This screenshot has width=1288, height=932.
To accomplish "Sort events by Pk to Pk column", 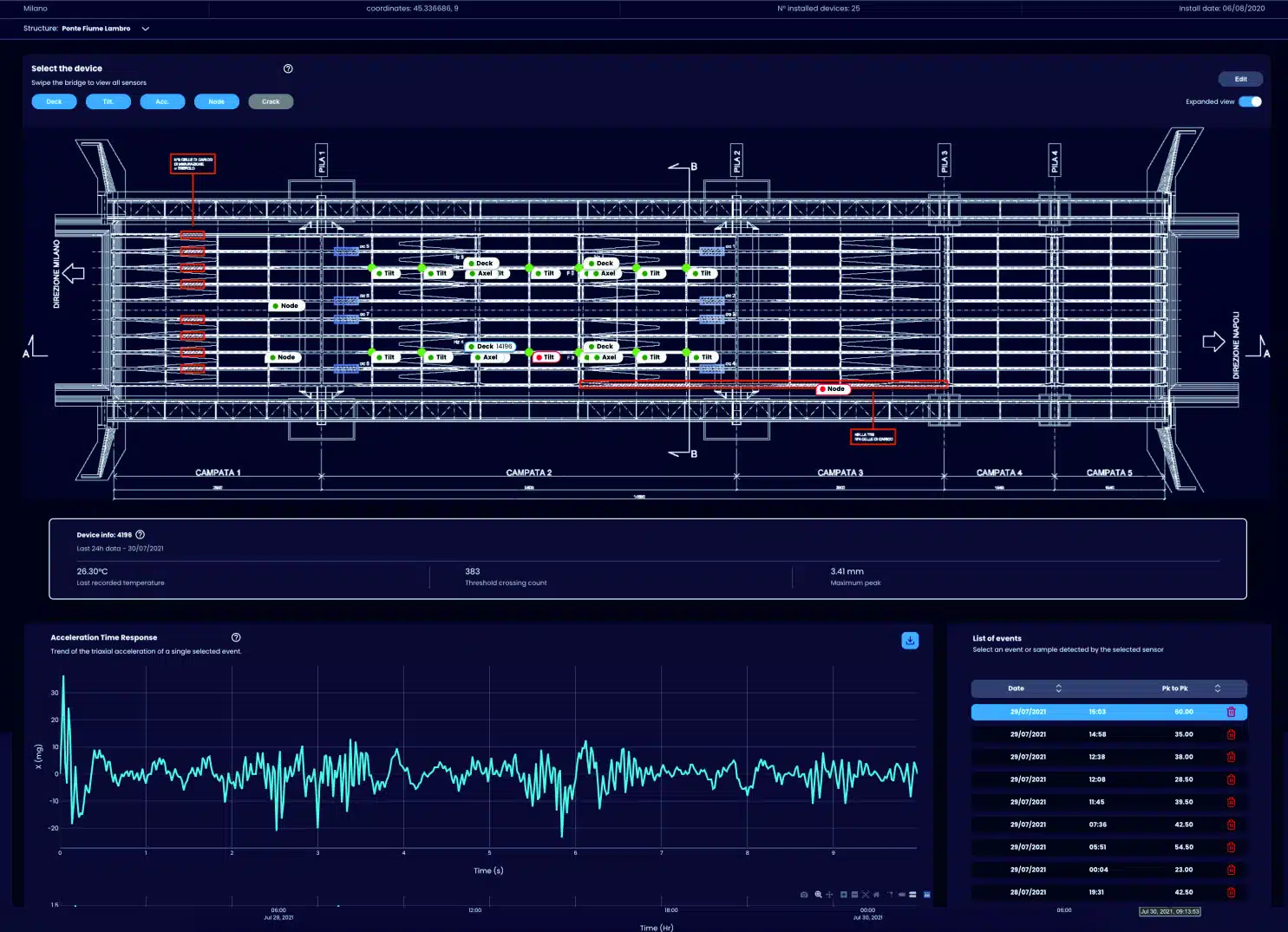I will click(x=1217, y=688).
